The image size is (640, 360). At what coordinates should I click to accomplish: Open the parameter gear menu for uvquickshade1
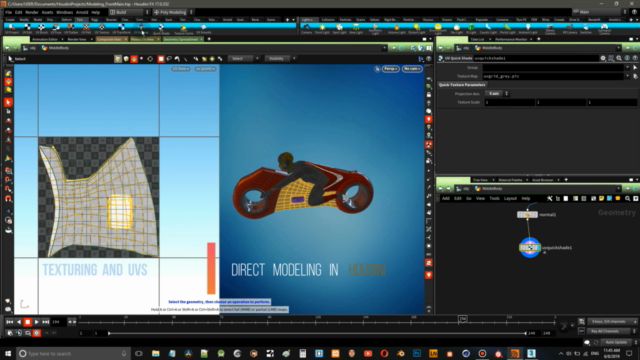tap(603, 58)
